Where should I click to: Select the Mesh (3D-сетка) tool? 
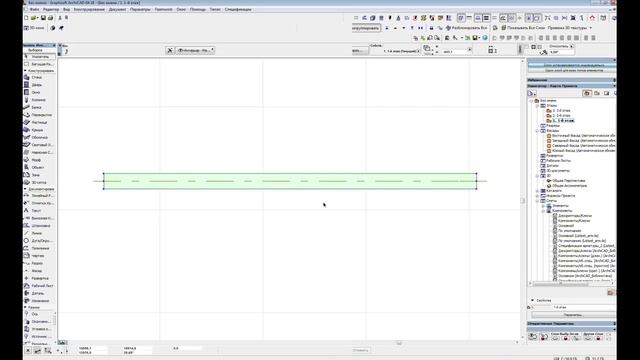pos(39,182)
